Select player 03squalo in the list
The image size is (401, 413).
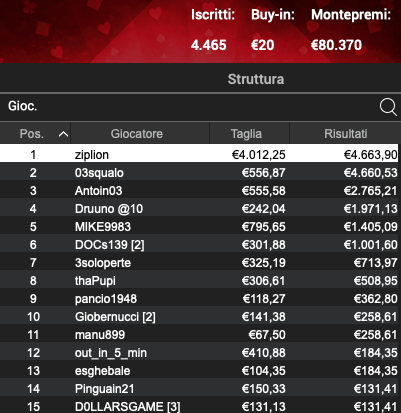[x=200, y=173]
